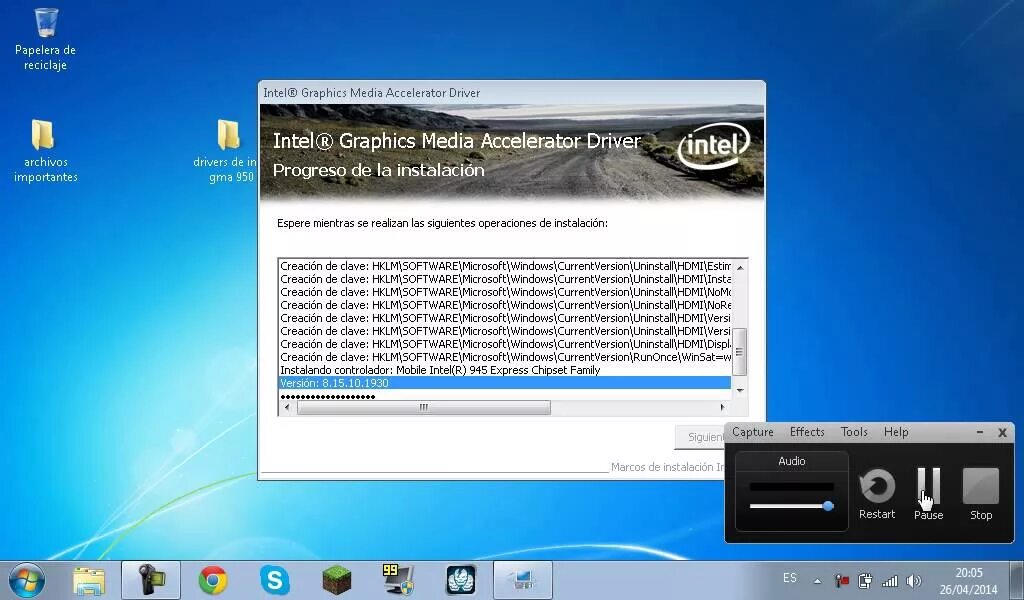The height and width of the screenshot is (600, 1024).
Task: Open Skype from the taskbar
Action: point(274,580)
